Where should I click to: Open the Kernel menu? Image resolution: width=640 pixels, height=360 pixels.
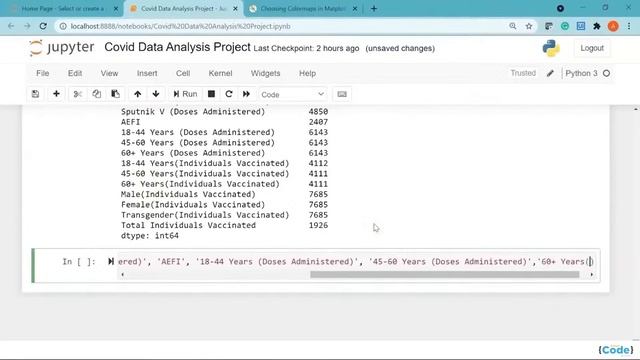[220, 73]
